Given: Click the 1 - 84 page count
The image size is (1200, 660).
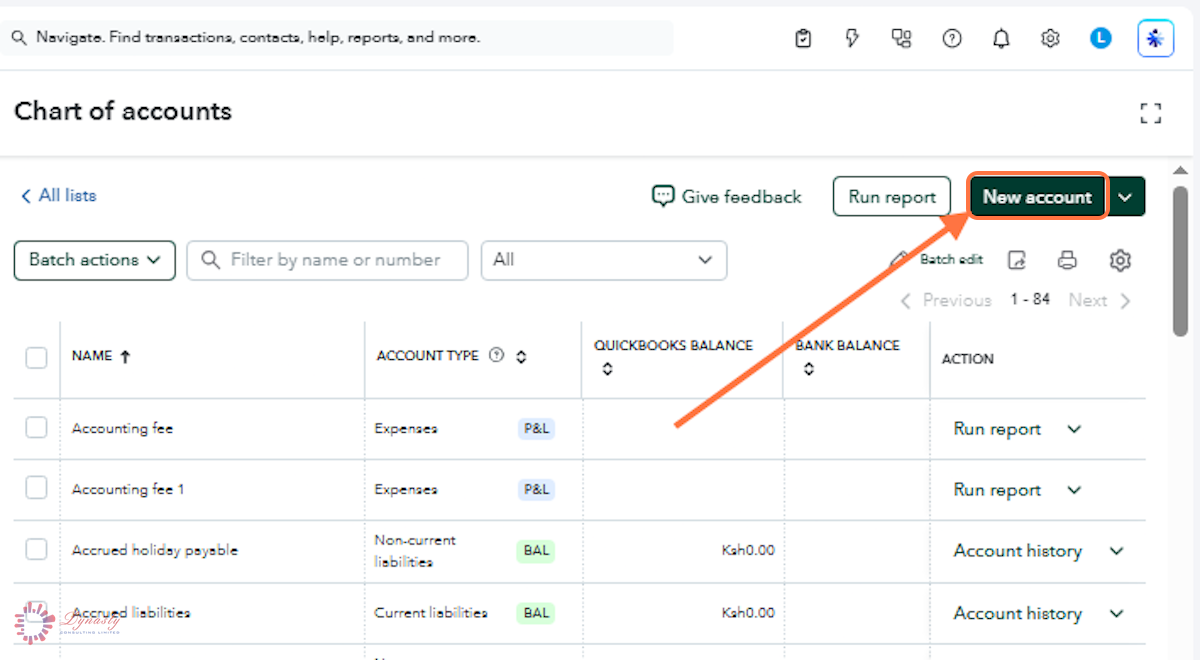Looking at the screenshot, I should click(x=1030, y=299).
